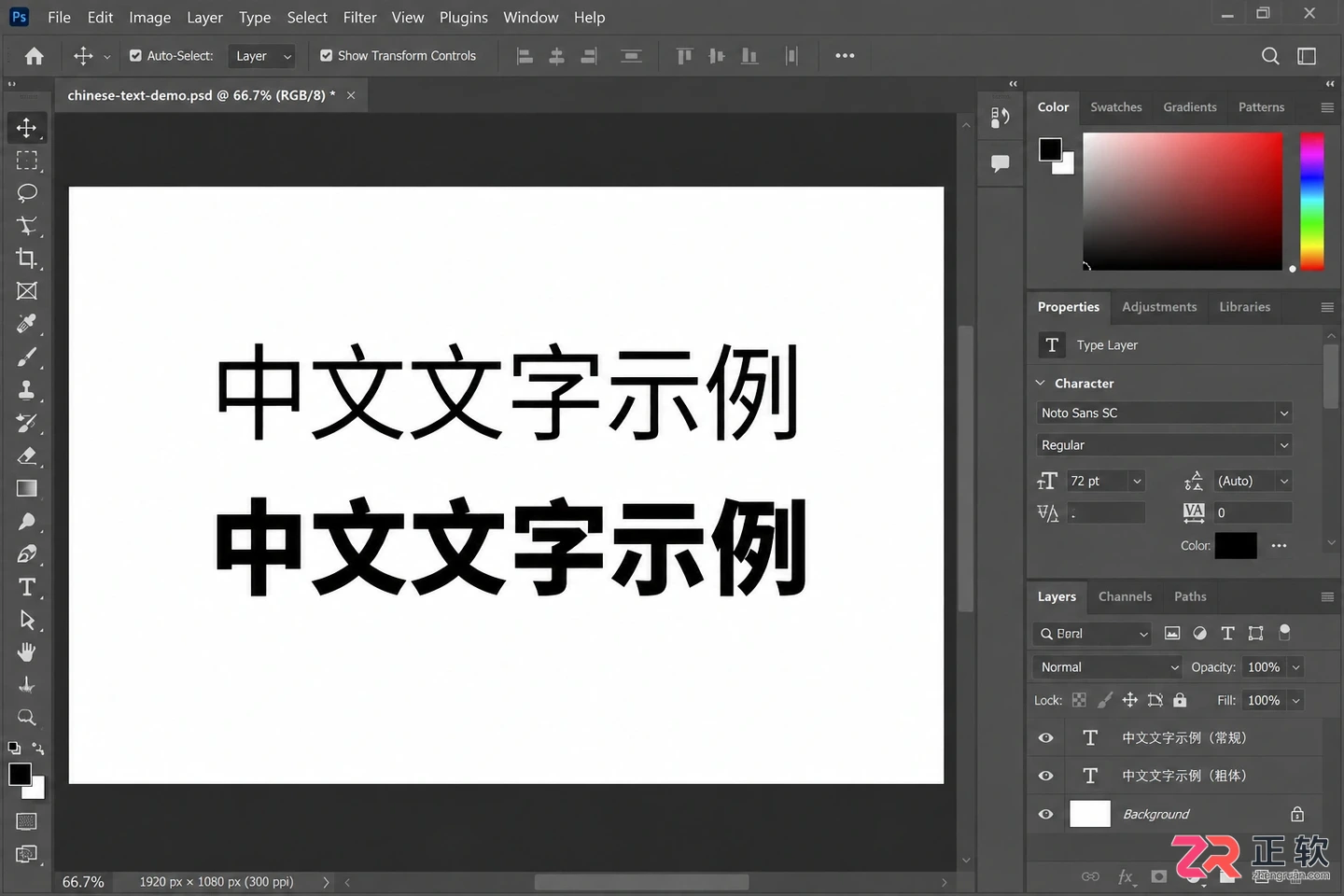Click the tracking value field showing 0
This screenshot has height=896, width=1344.
(1253, 512)
